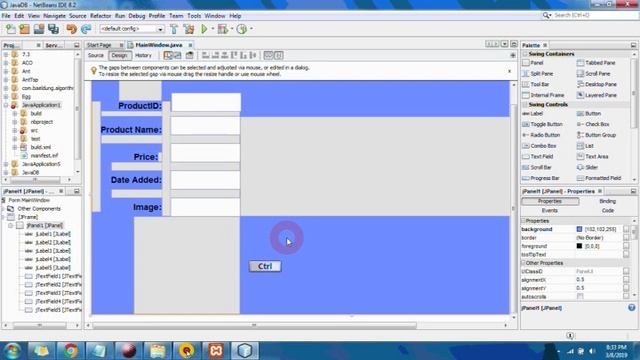Click the New File toolbar icon
The image size is (640, 360).
(x=11, y=29)
